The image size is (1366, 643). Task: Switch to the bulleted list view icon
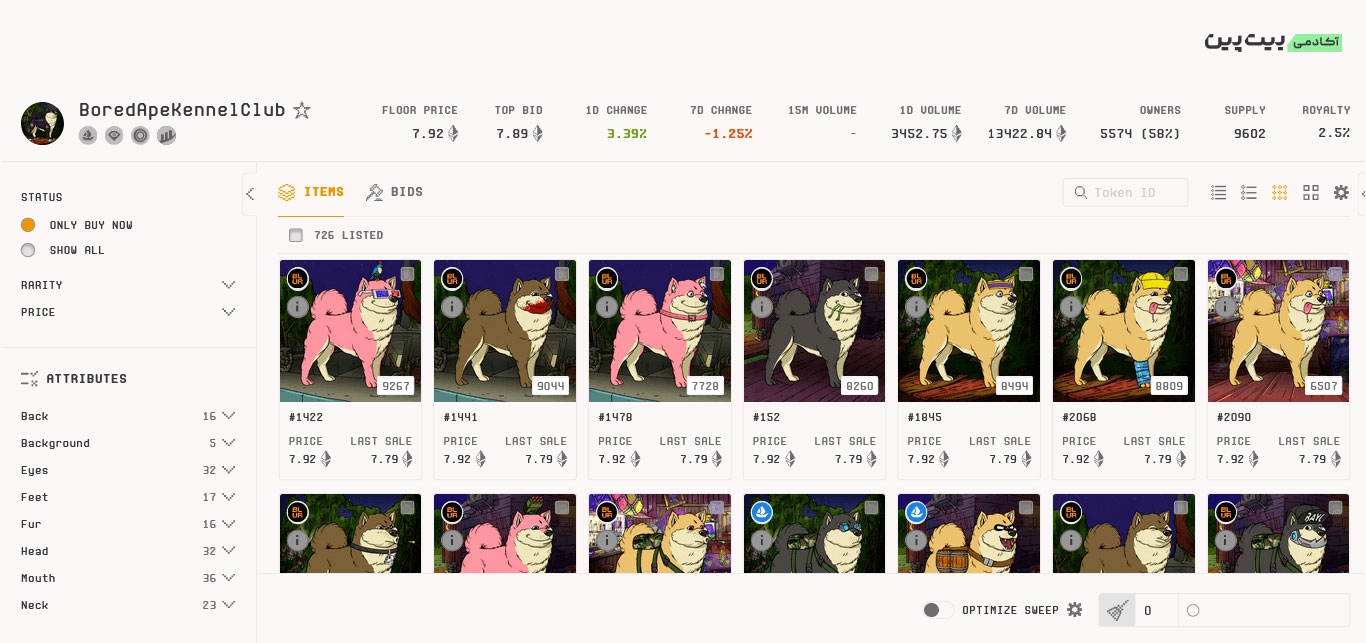tap(1249, 192)
